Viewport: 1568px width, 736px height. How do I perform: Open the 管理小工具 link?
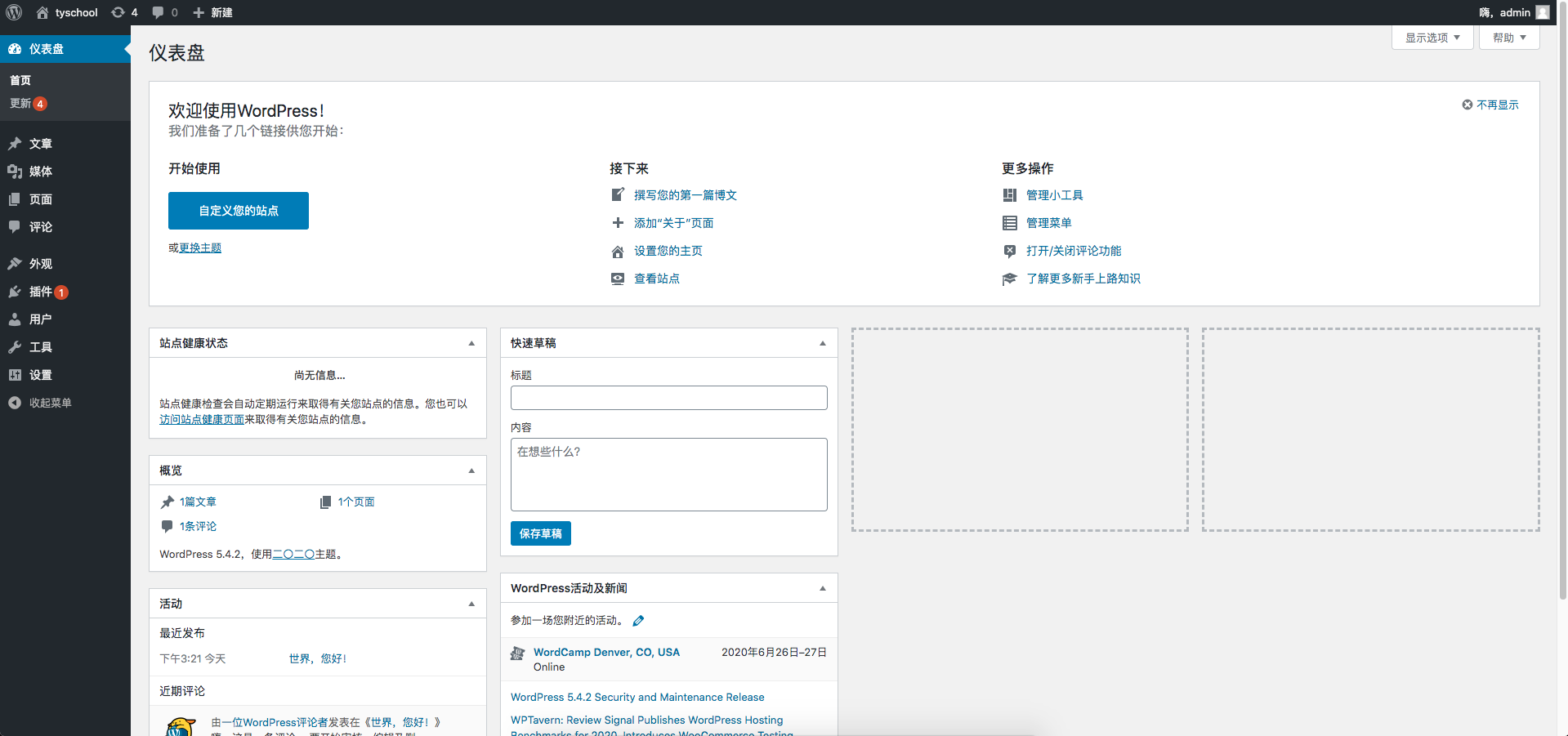(x=1054, y=195)
